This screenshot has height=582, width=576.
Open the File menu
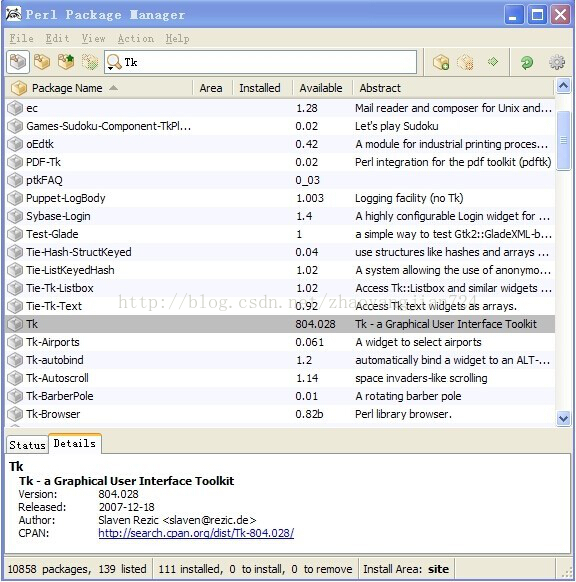pyautogui.click(x=22, y=38)
